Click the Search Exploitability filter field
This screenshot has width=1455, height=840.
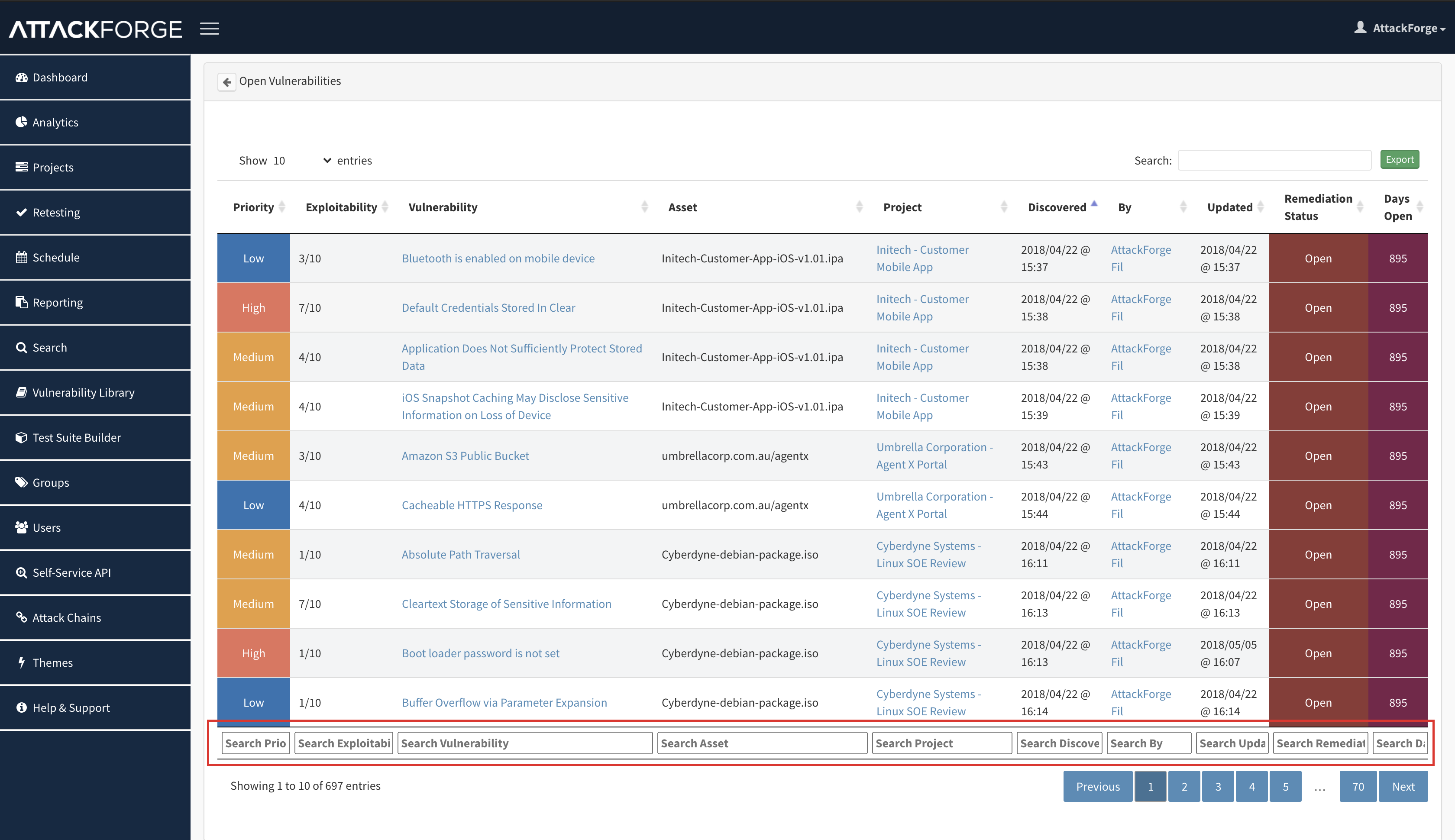[344, 743]
